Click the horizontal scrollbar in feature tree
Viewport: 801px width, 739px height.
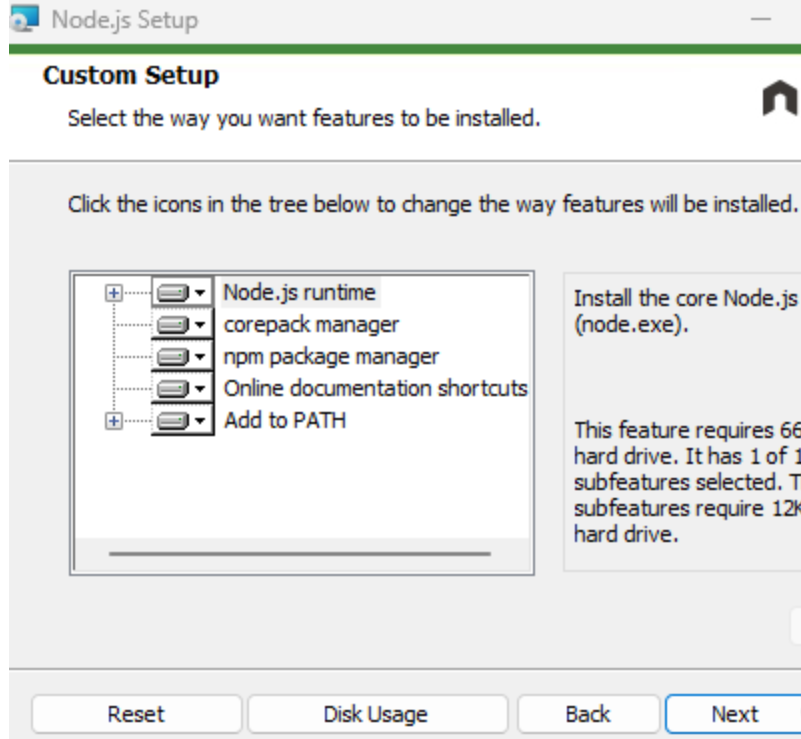[x=300, y=552]
